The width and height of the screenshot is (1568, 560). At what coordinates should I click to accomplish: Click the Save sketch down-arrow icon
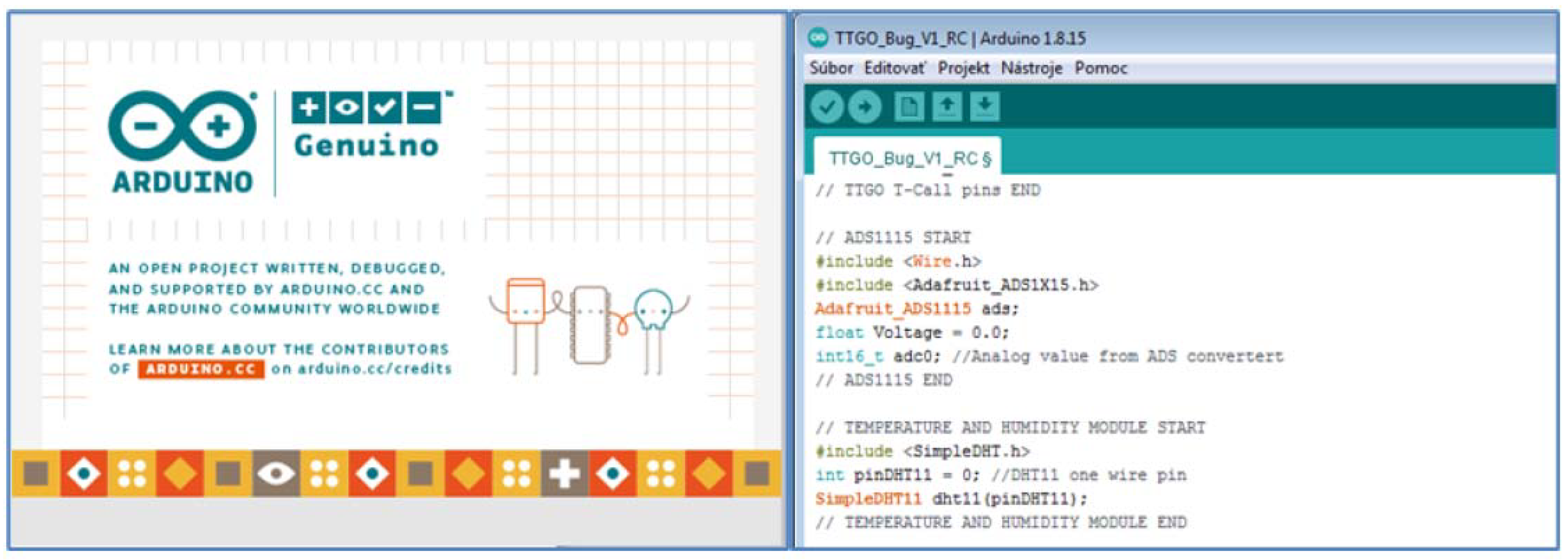(984, 107)
